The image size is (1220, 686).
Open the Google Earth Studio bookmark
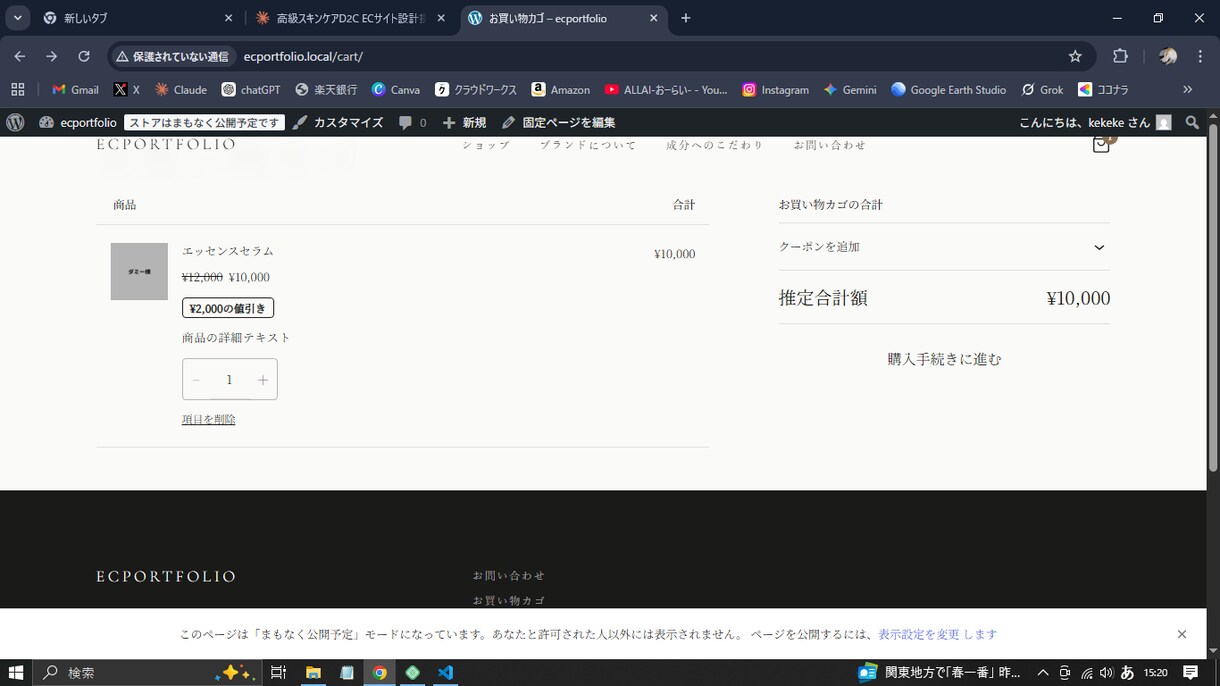(948, 89)
